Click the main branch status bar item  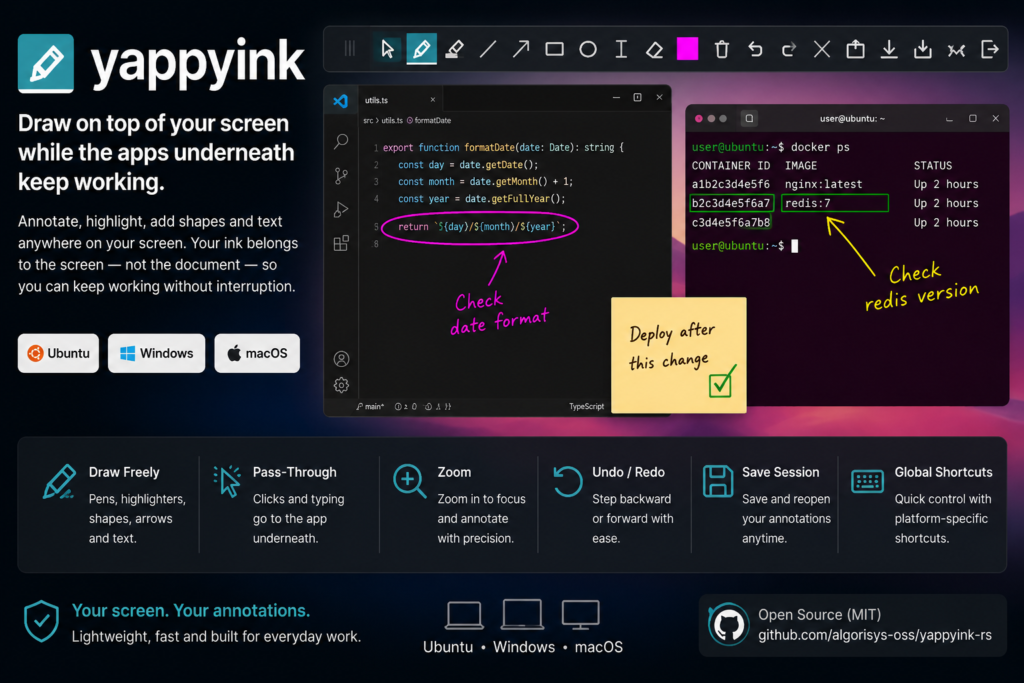[x=371, y=406]
